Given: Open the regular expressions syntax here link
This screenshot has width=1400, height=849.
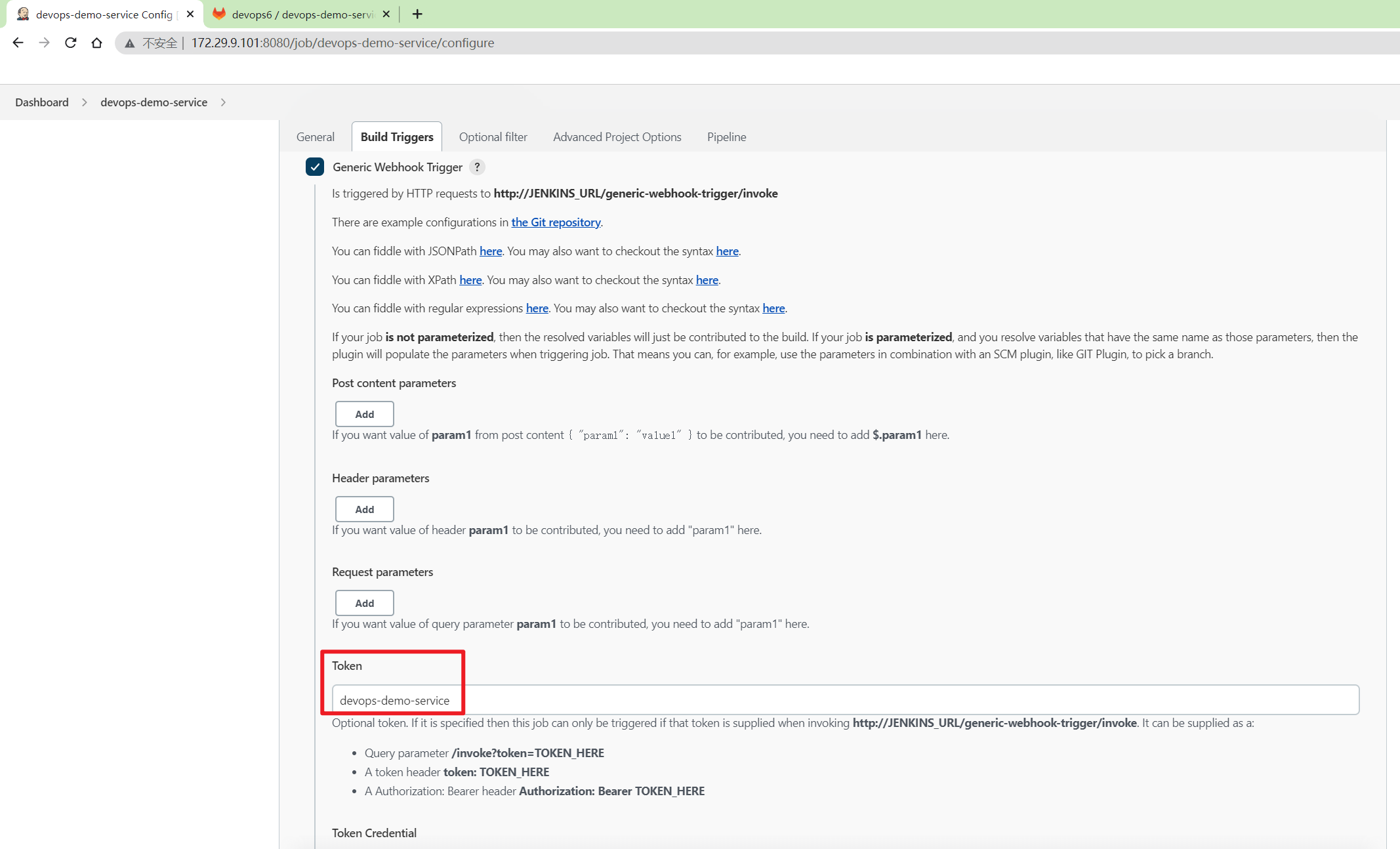Looking at the screenshot, I should (773, 308).
